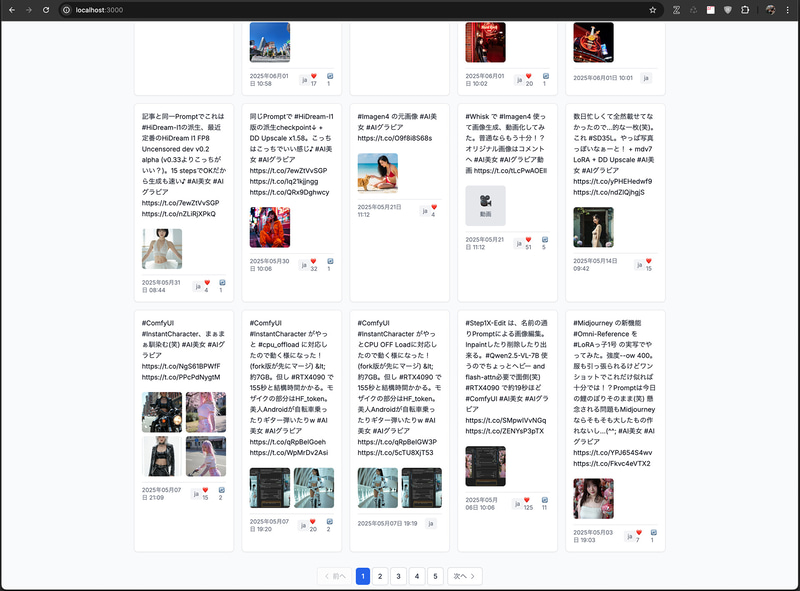Click the video camera 動画 placeholder

(x=485, y=206)
